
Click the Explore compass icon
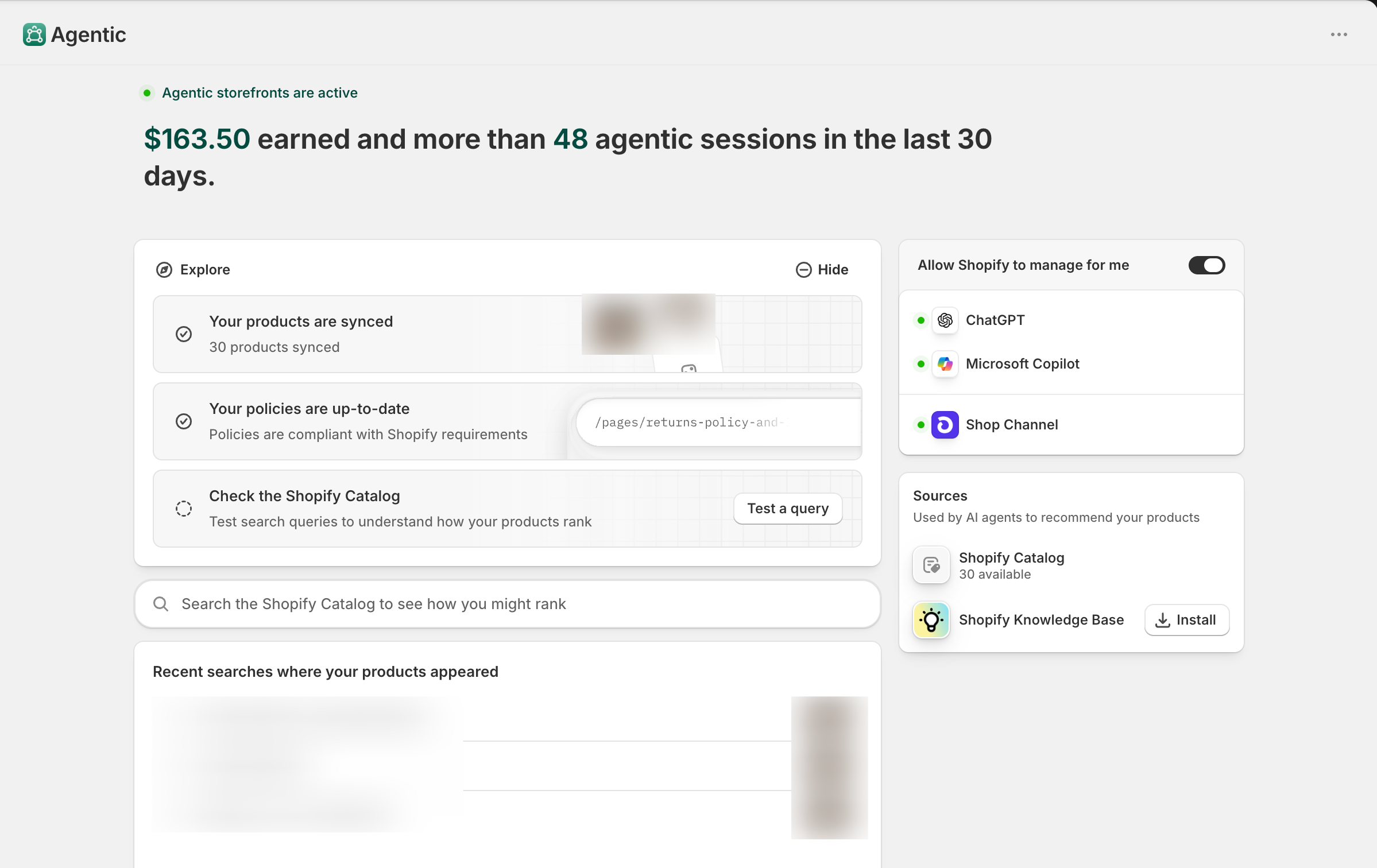[x=164, y=270]
